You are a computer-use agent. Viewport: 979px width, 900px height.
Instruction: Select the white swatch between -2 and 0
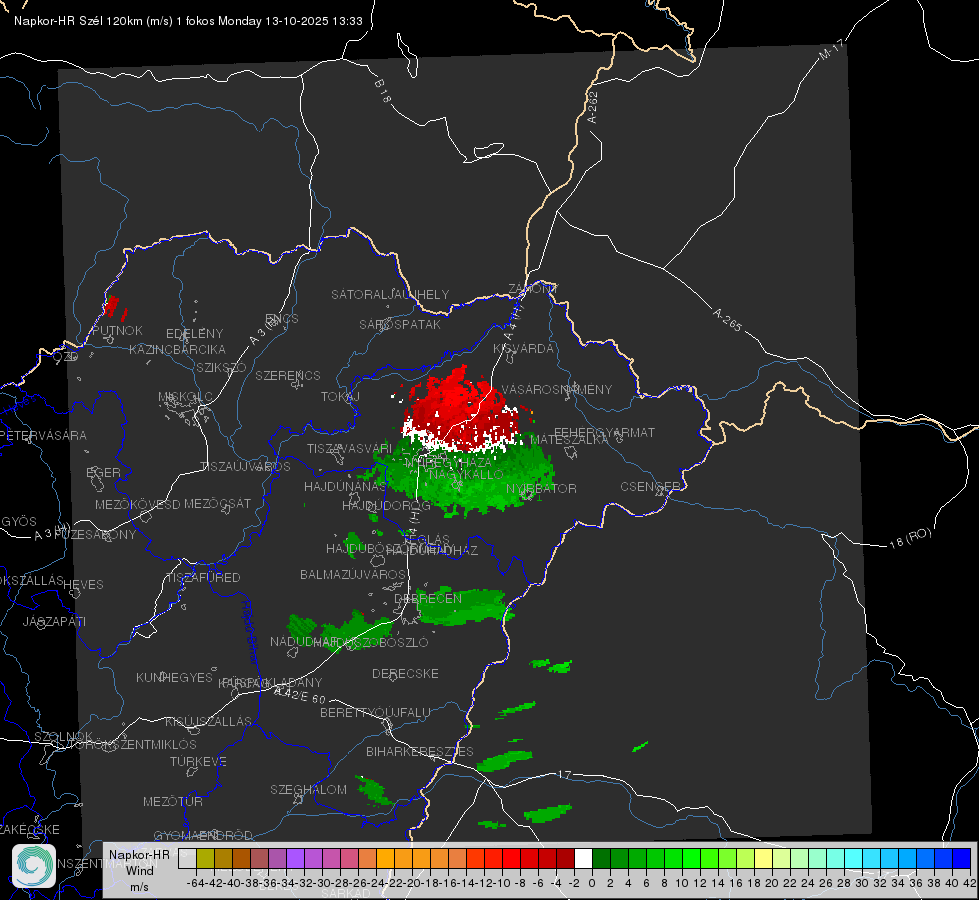pos(583,859)
